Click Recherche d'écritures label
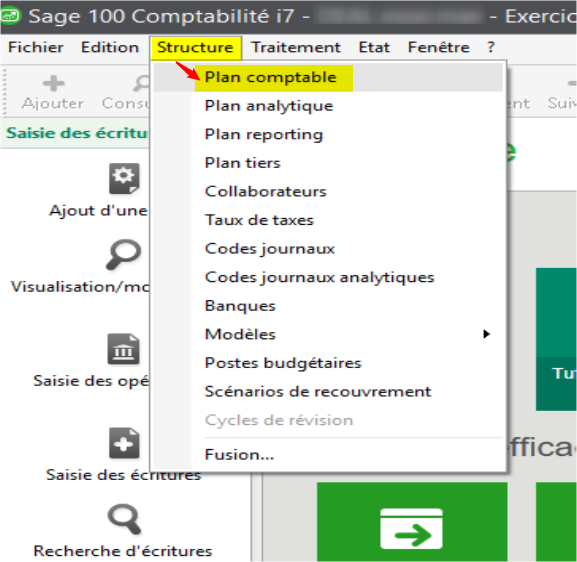This screenshot has height=562, width=577. pyautogui.click(x=123, y=551)
